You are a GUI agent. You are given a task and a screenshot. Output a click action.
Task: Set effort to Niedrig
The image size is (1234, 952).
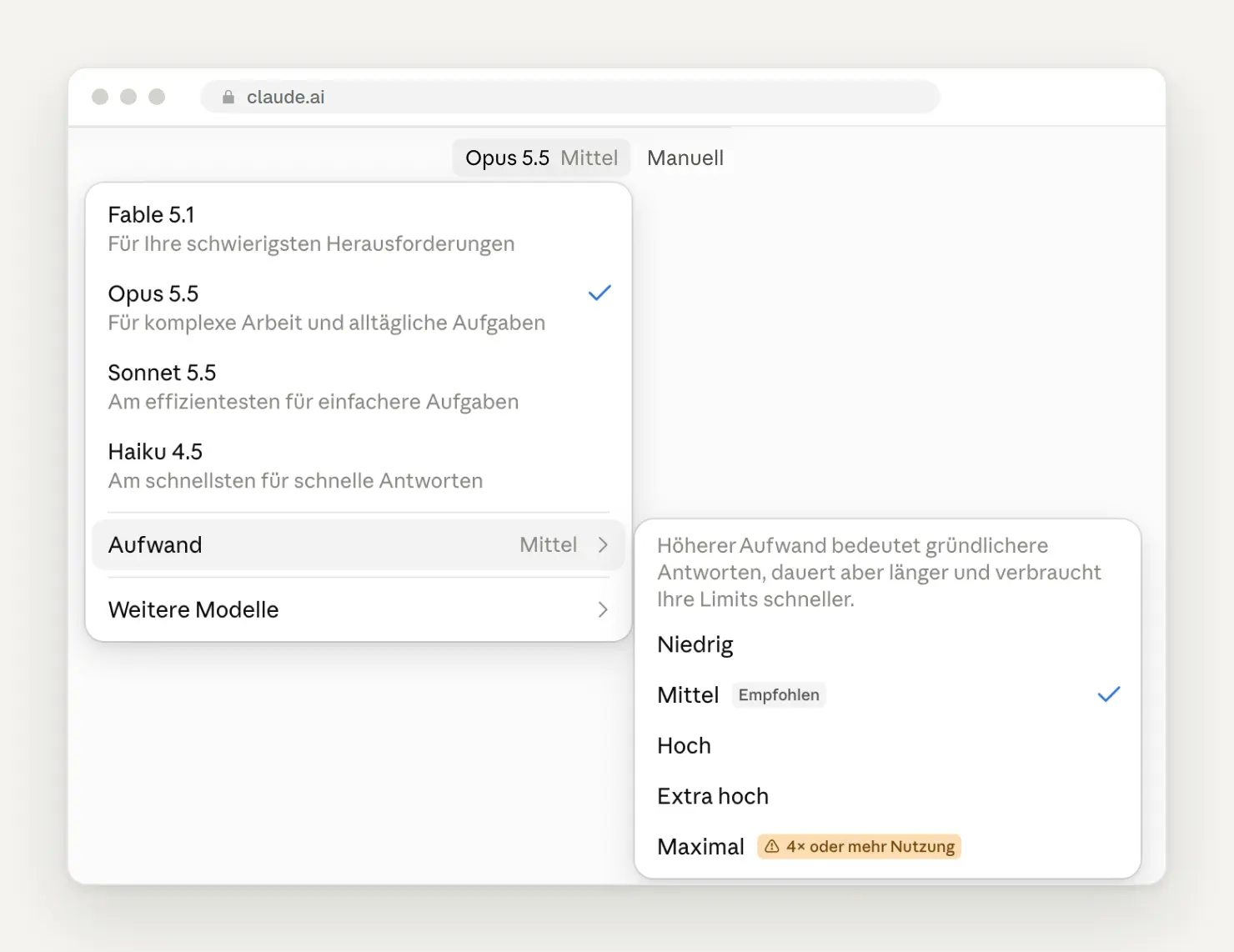pos(887,644)
